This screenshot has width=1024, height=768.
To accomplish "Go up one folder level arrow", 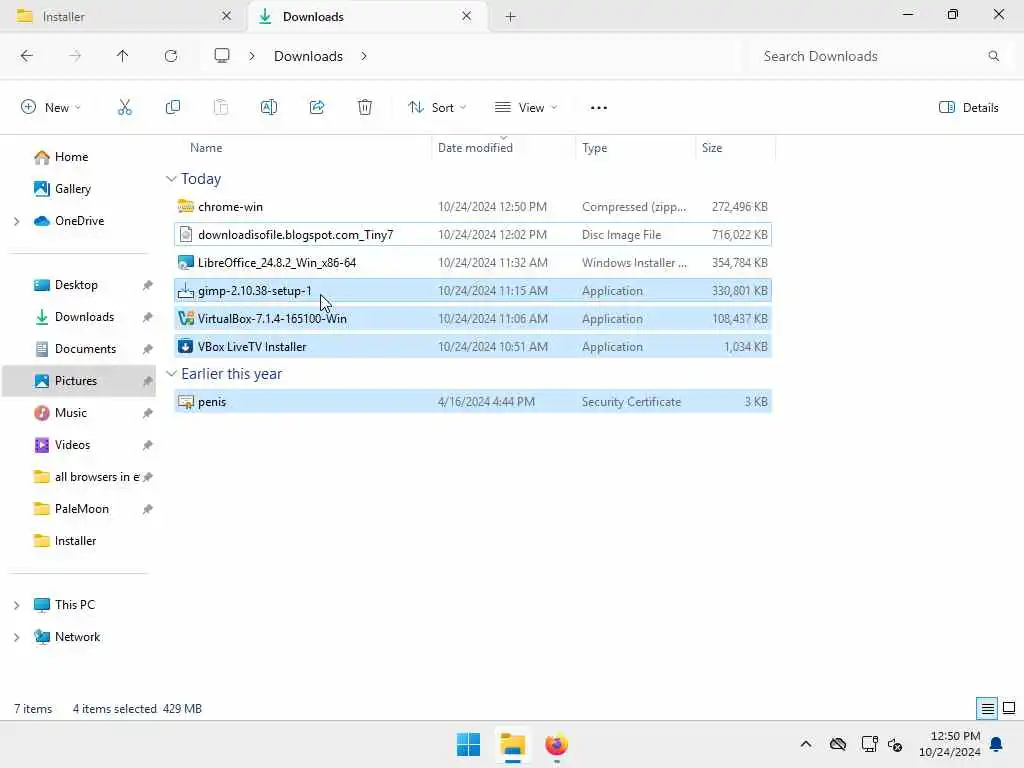I will pyautogui.click(x=123, y=56).
